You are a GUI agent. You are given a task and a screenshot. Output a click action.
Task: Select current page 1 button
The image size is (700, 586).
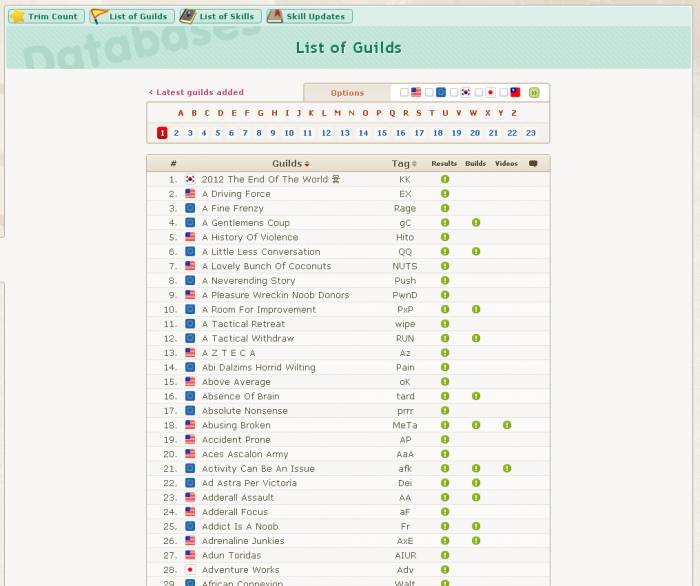click(162, 133)
